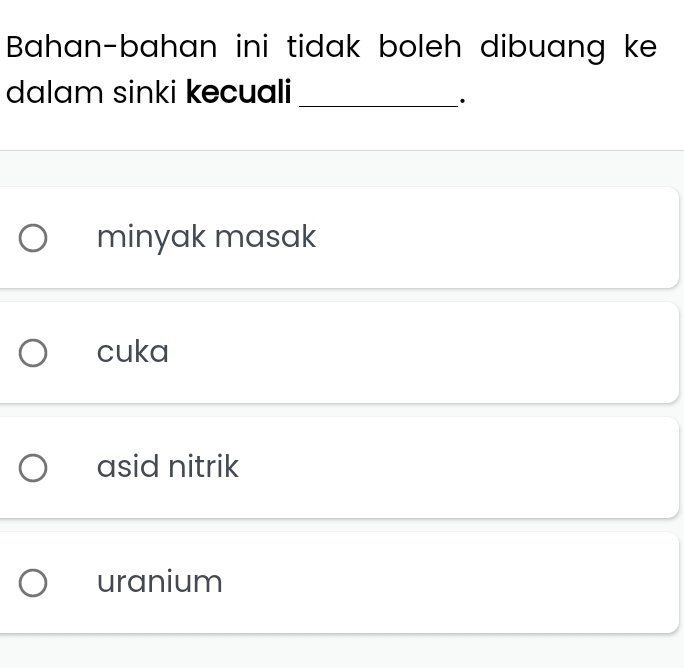Click empty space in minyak masak card
This screenshot has height=668, width=684.
click(500, 238)
